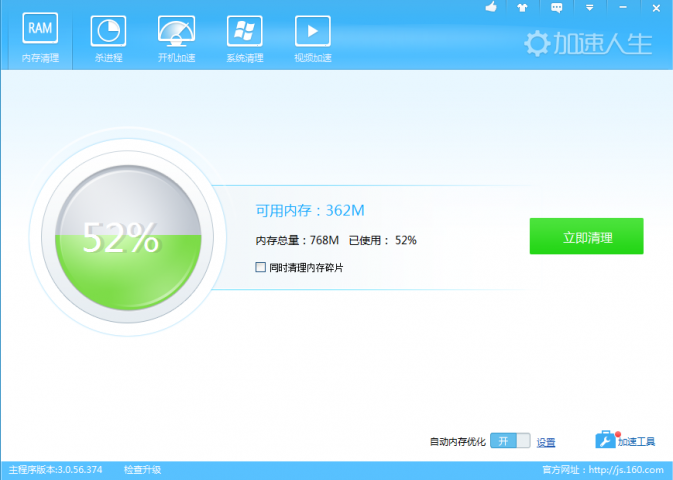673x480 pixels.
Task: Click the 可用内存 362M text
Action: 310,211
